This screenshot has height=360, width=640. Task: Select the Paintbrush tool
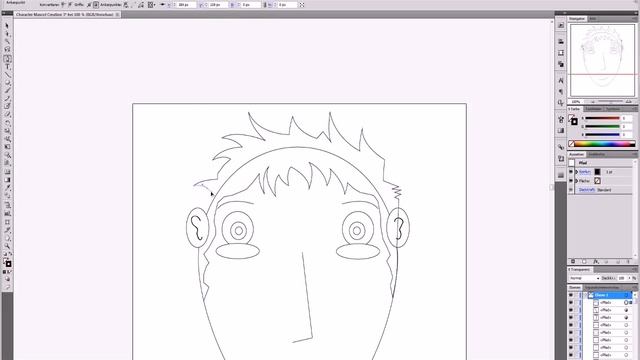(x=7, y=91)
